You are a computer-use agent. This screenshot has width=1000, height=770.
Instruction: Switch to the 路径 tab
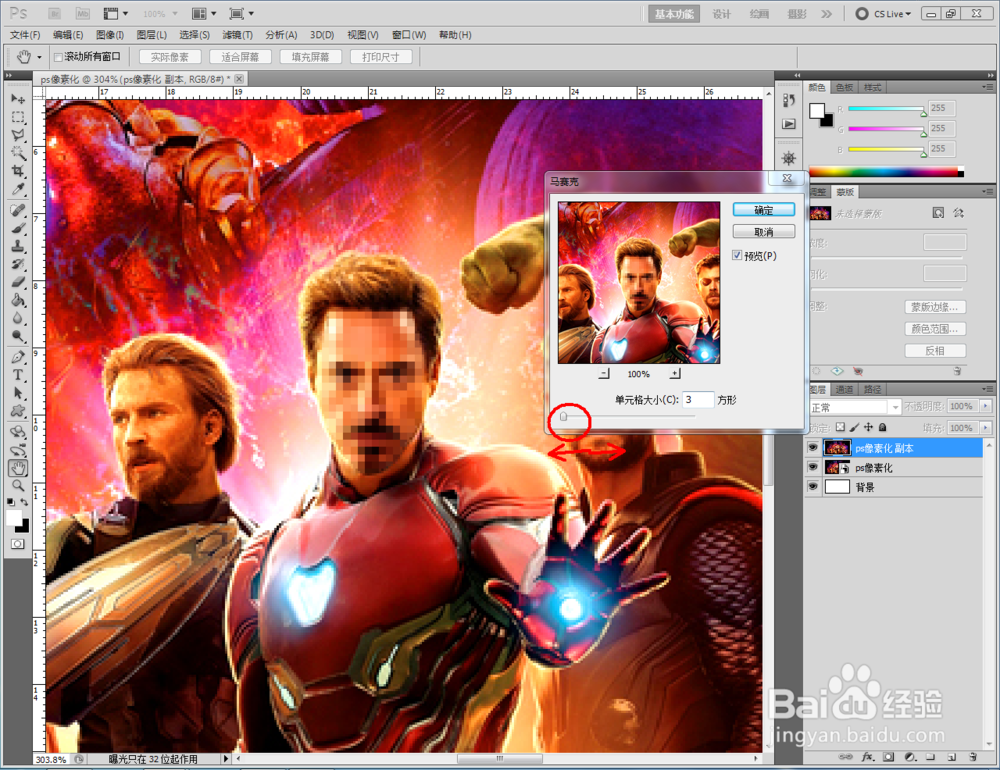(x=872, y=389)
